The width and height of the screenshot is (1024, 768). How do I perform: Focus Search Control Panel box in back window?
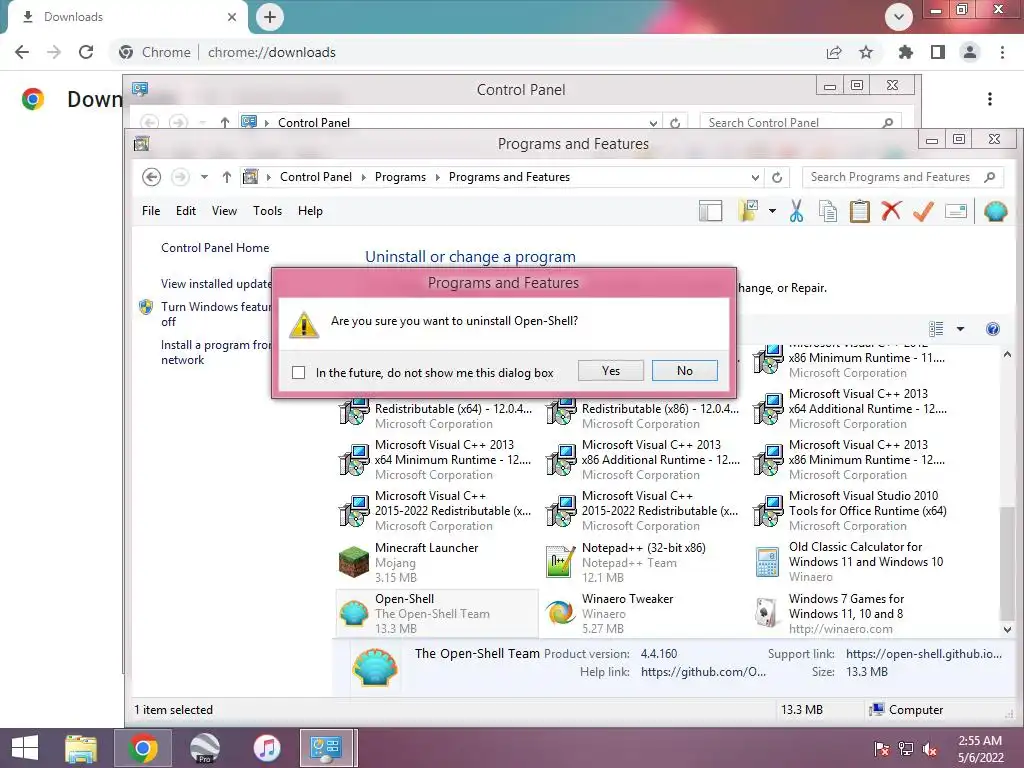(800, 123)
